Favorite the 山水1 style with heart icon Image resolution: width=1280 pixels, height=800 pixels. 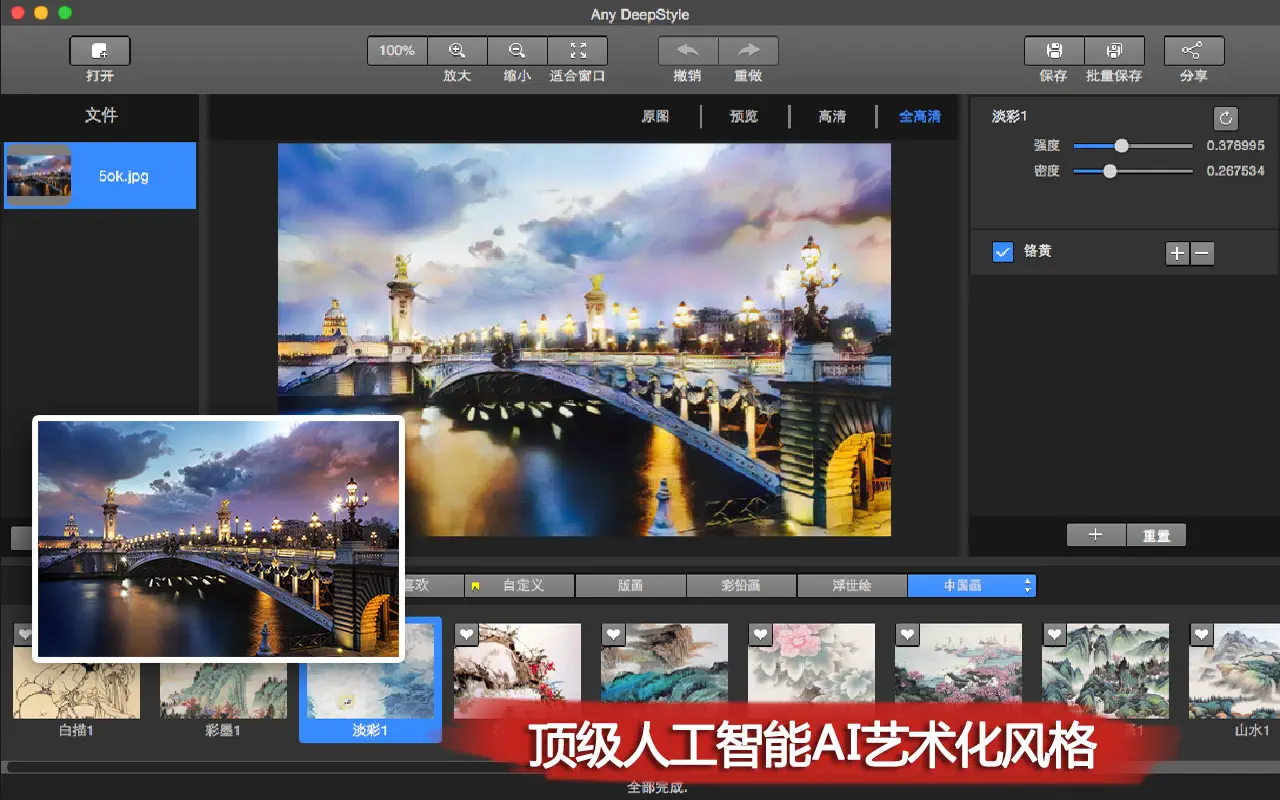pos(1201,633)
